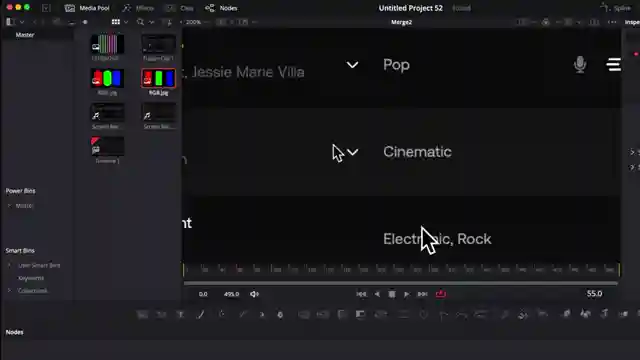This screenshot has height=360, width=640.
Task: Click the bin list layout icon
Action: (x=10, y=22)
